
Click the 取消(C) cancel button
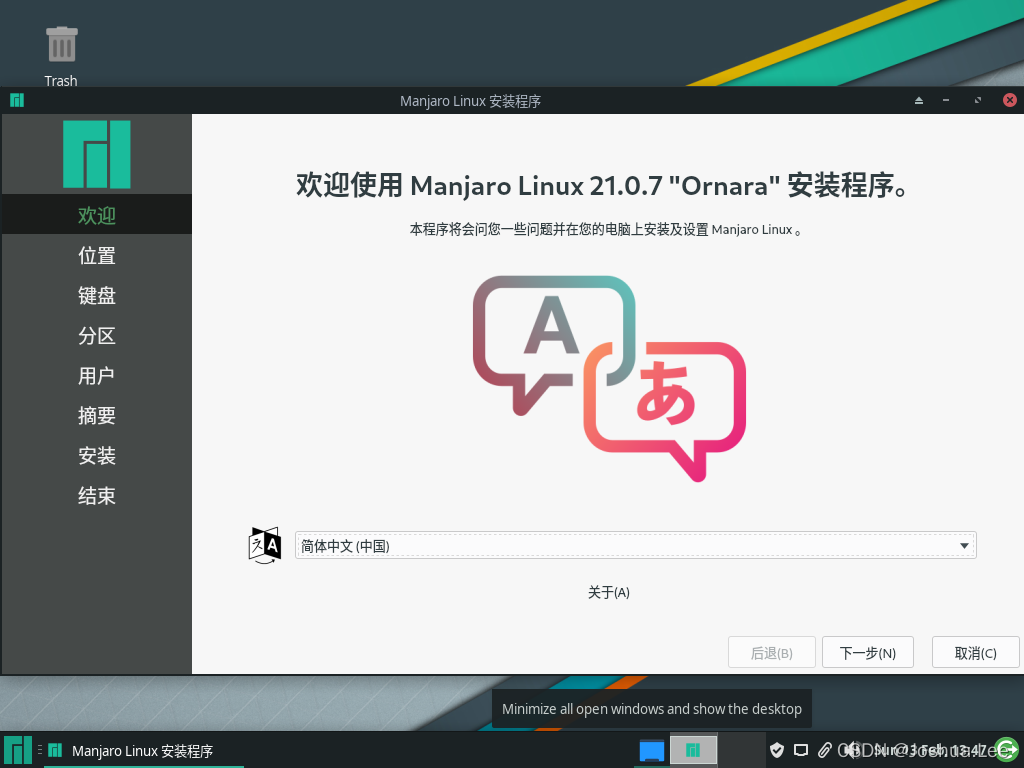coord(975,652)
